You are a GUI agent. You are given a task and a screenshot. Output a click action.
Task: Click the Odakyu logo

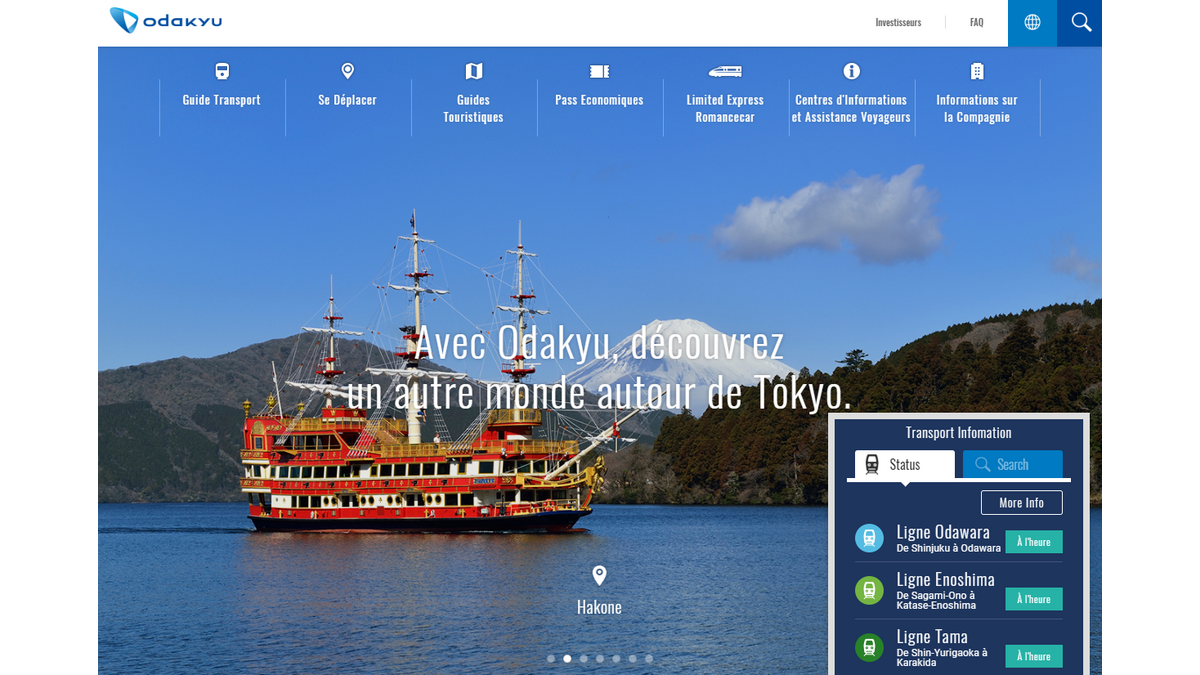click(165, 20)
